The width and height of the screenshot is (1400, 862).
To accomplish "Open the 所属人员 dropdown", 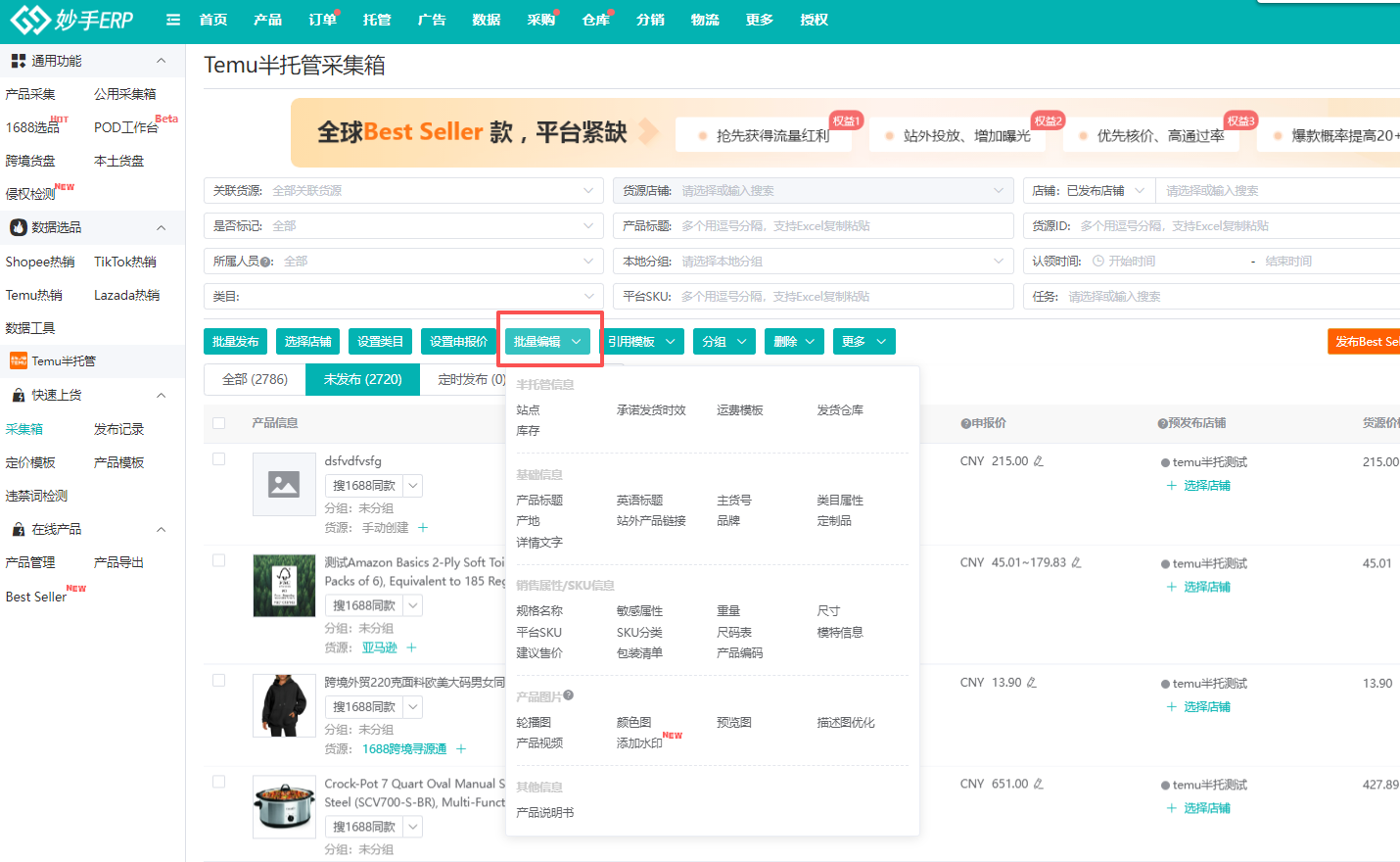I will point(403,262).
